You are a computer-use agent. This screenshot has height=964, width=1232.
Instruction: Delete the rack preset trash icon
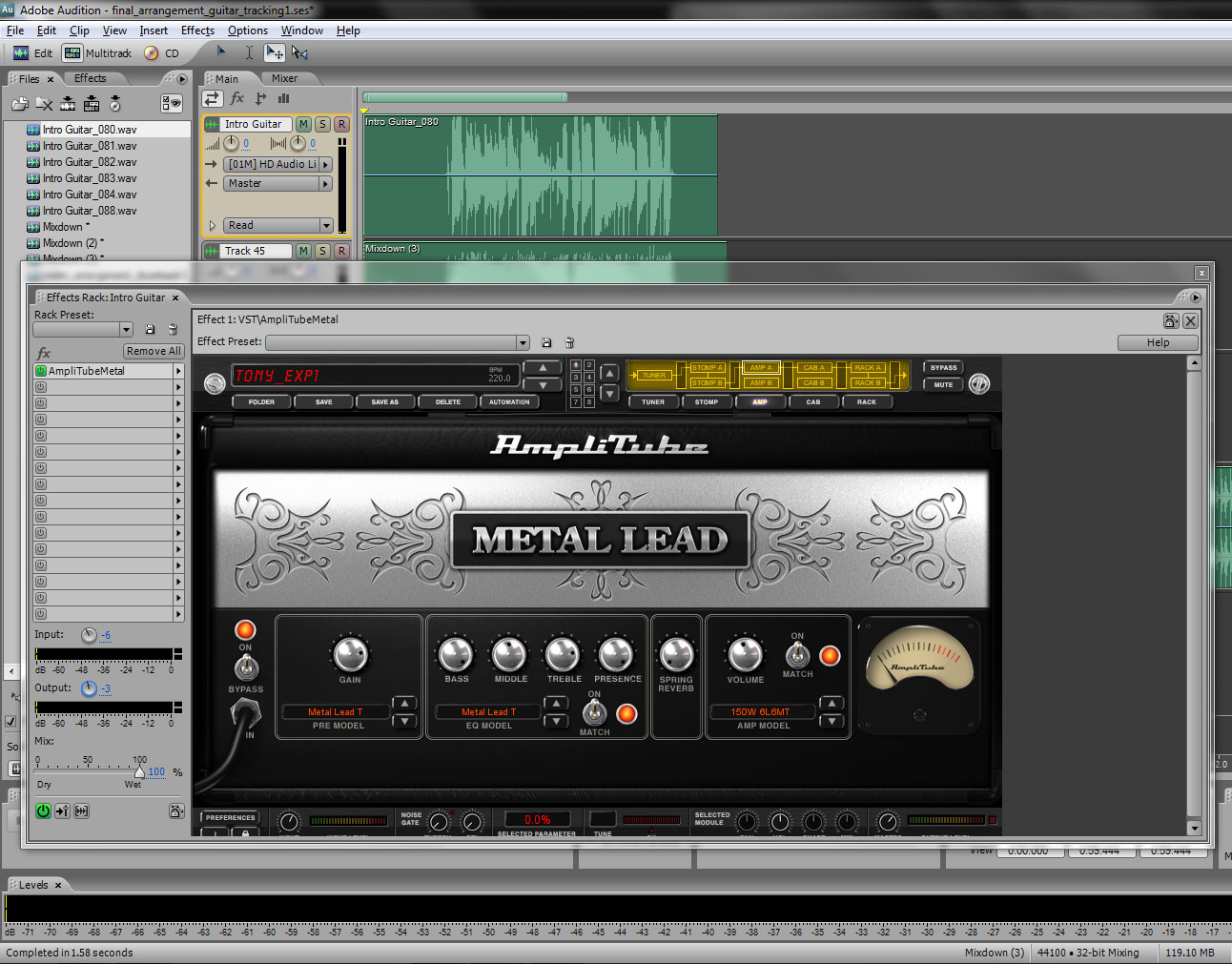click(173, 329)
